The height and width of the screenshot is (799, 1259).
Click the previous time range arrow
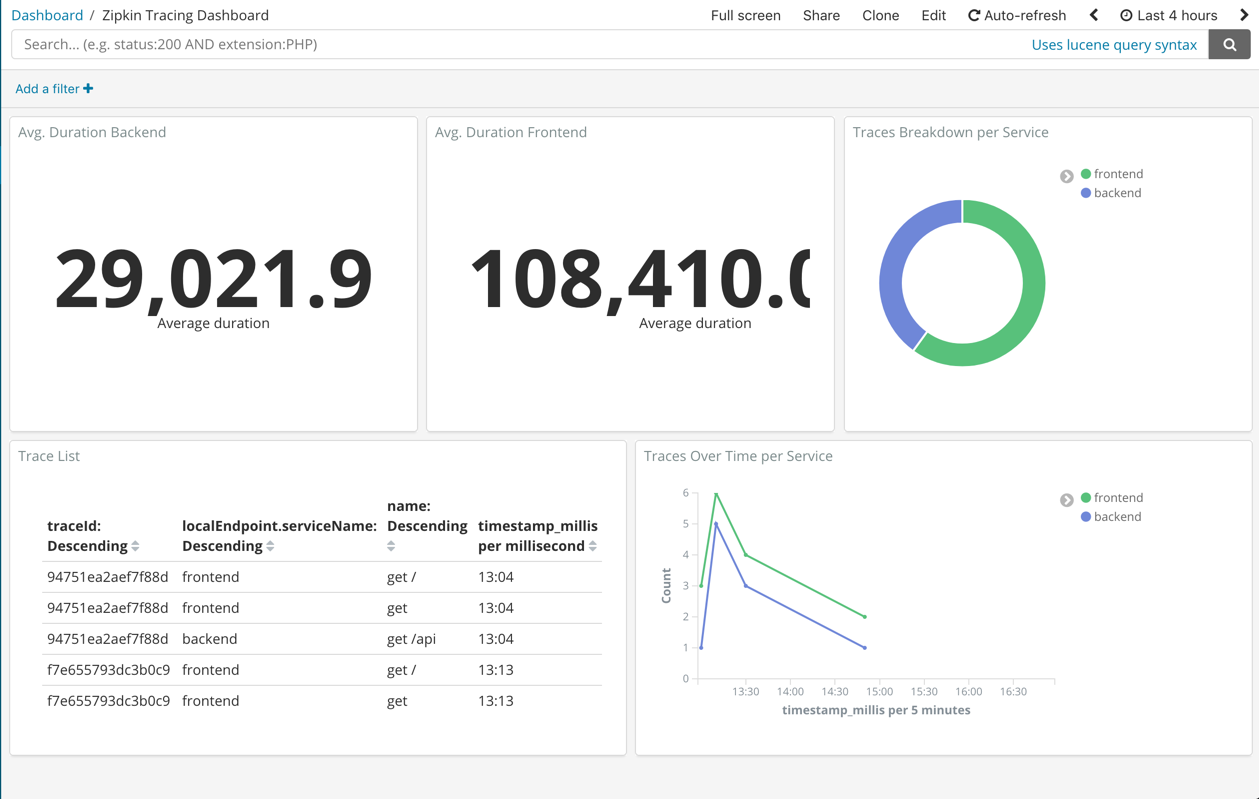coord(1094,15)
